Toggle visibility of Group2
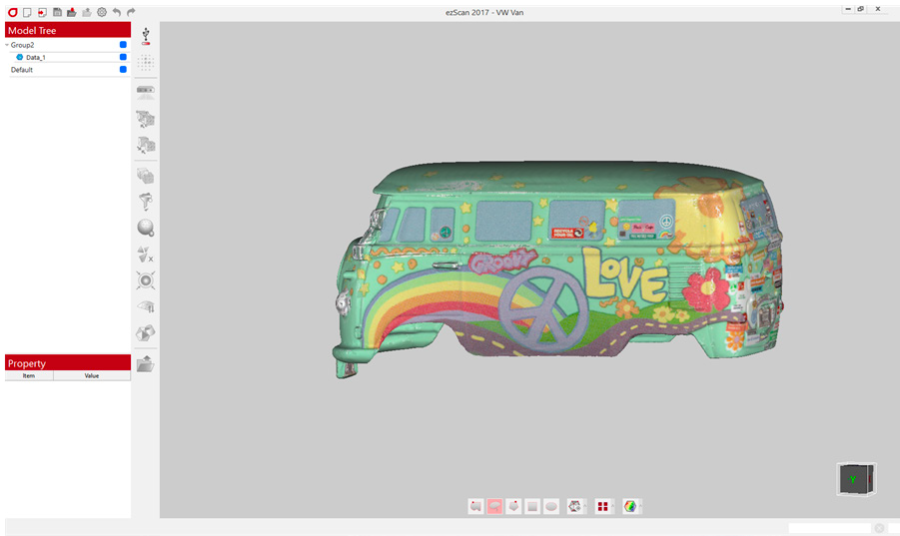This screenshot has width=900, height=536. [x=123, y=45]
